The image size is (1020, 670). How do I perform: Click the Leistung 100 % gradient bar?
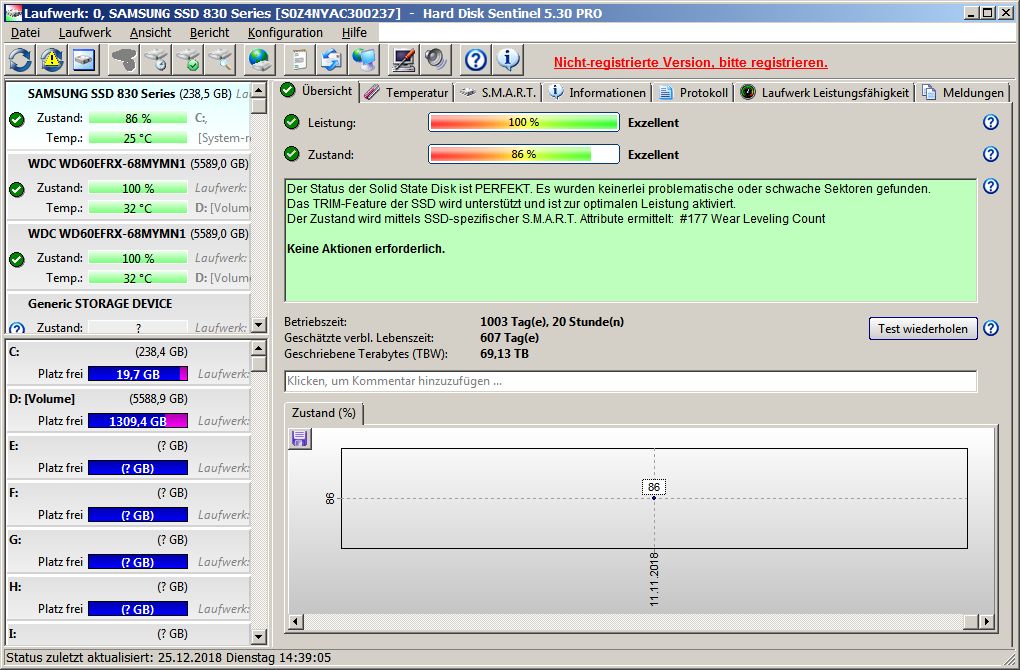coord(524,122)
